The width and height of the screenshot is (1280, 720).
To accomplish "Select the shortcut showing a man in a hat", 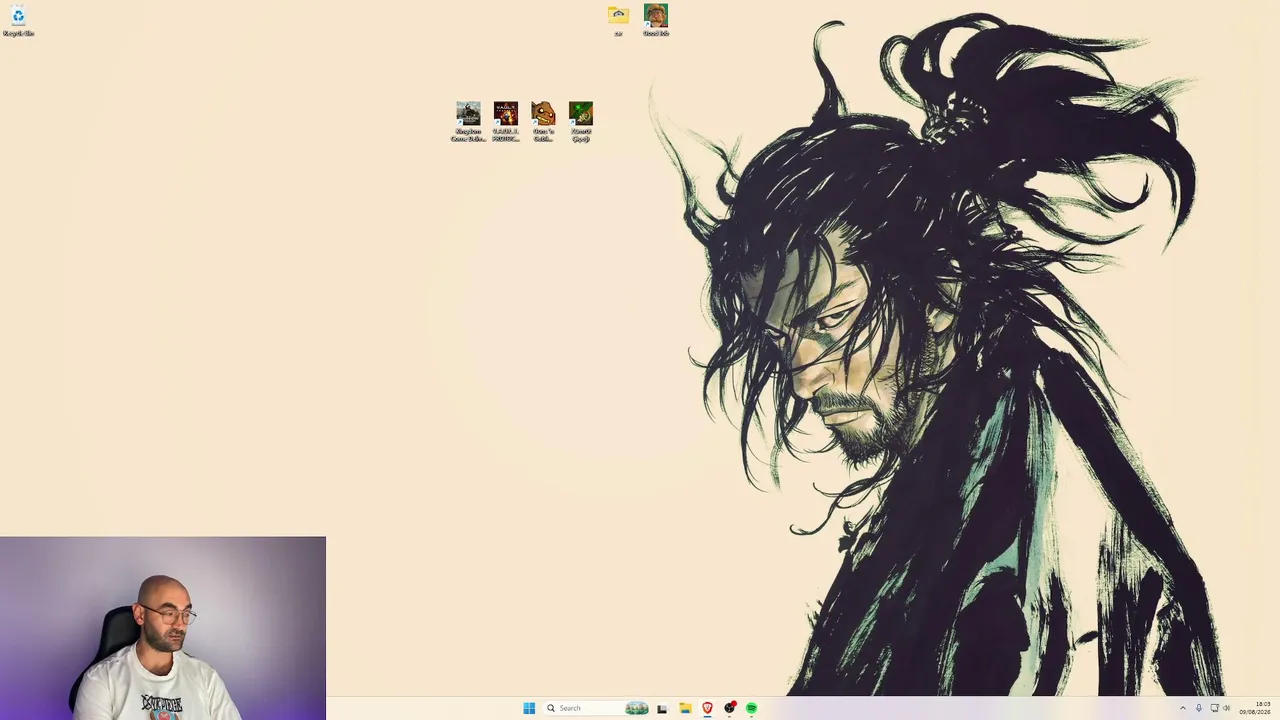I will pos(656,20).
